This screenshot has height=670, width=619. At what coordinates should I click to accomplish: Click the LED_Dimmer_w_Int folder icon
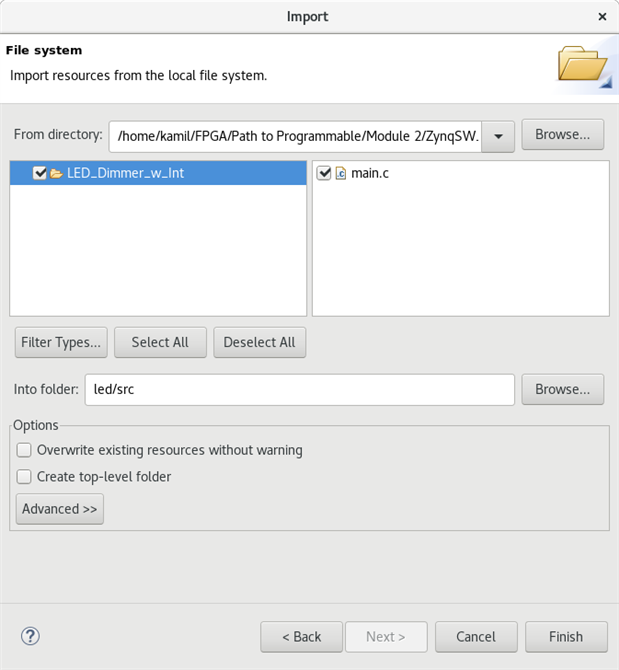[x=57, y=173]
